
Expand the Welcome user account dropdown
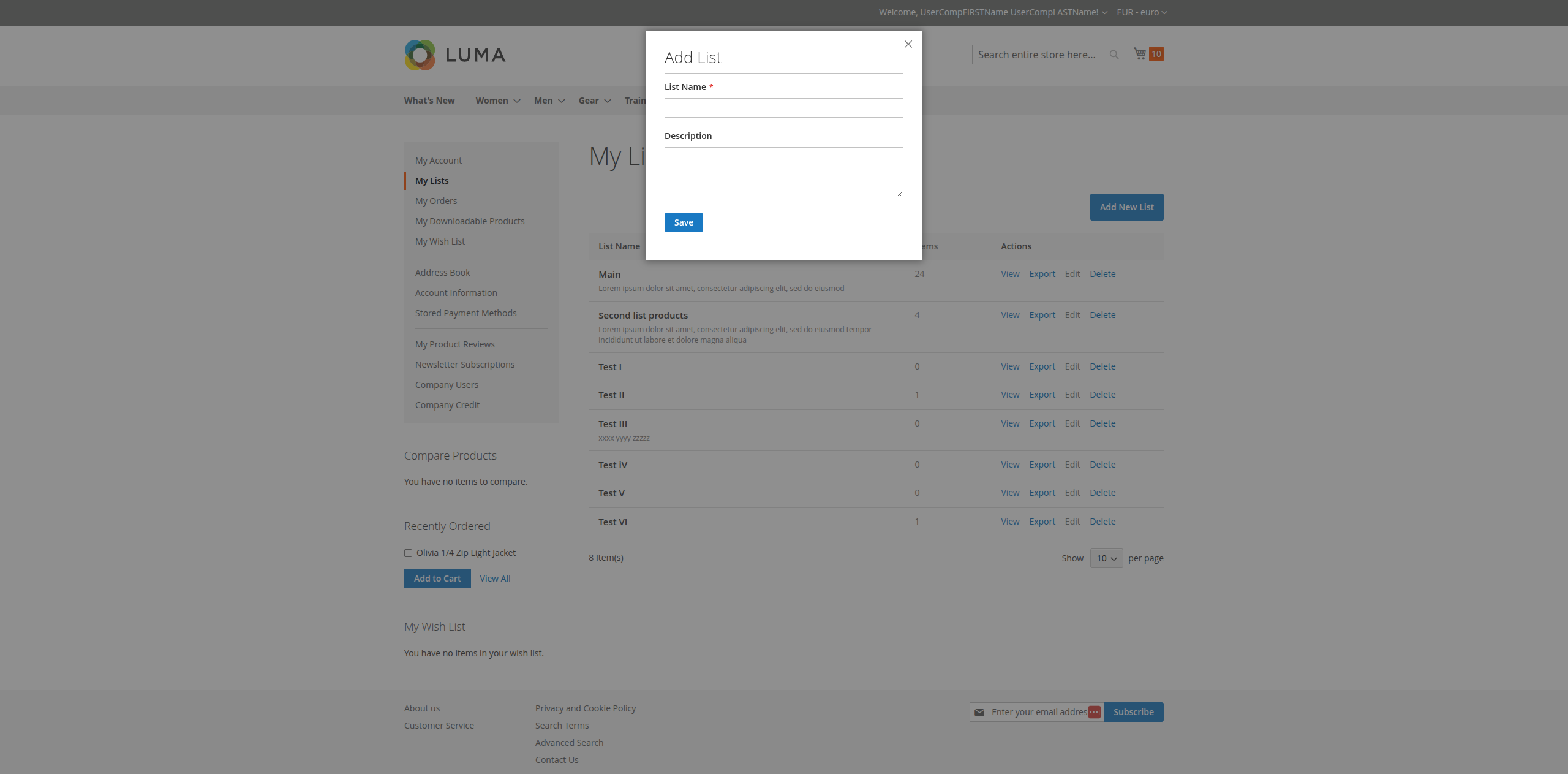point(1104,12)
